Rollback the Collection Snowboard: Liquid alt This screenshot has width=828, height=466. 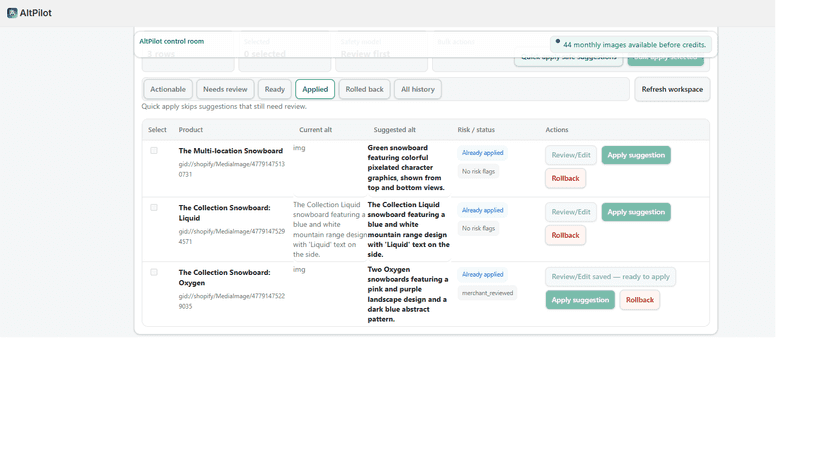[x=566, y=236]
